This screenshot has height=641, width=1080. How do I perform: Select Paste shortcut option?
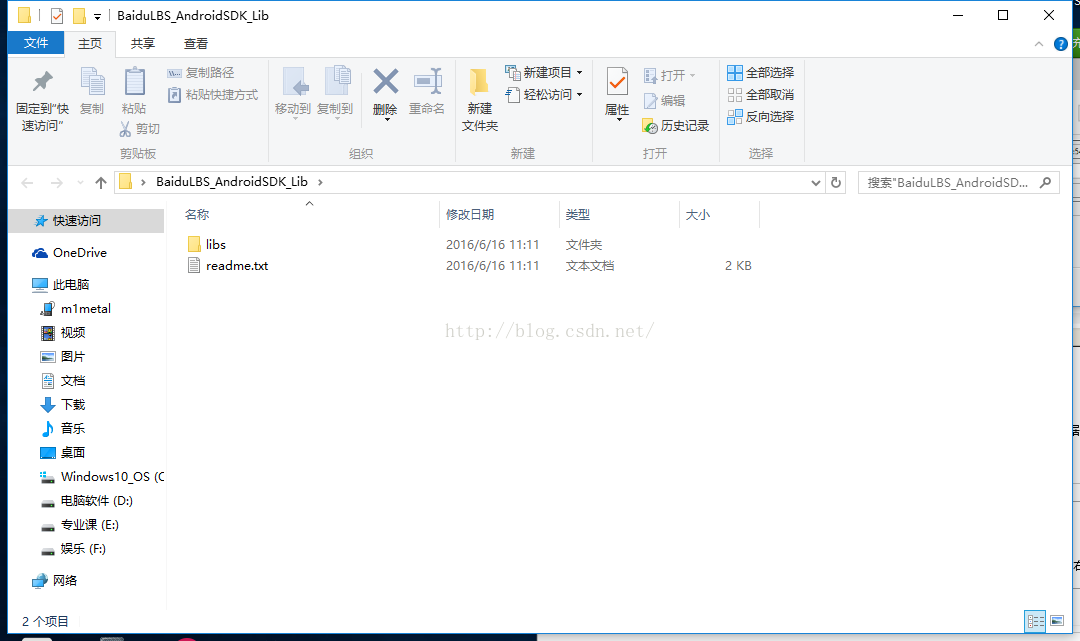pos(213,94)
